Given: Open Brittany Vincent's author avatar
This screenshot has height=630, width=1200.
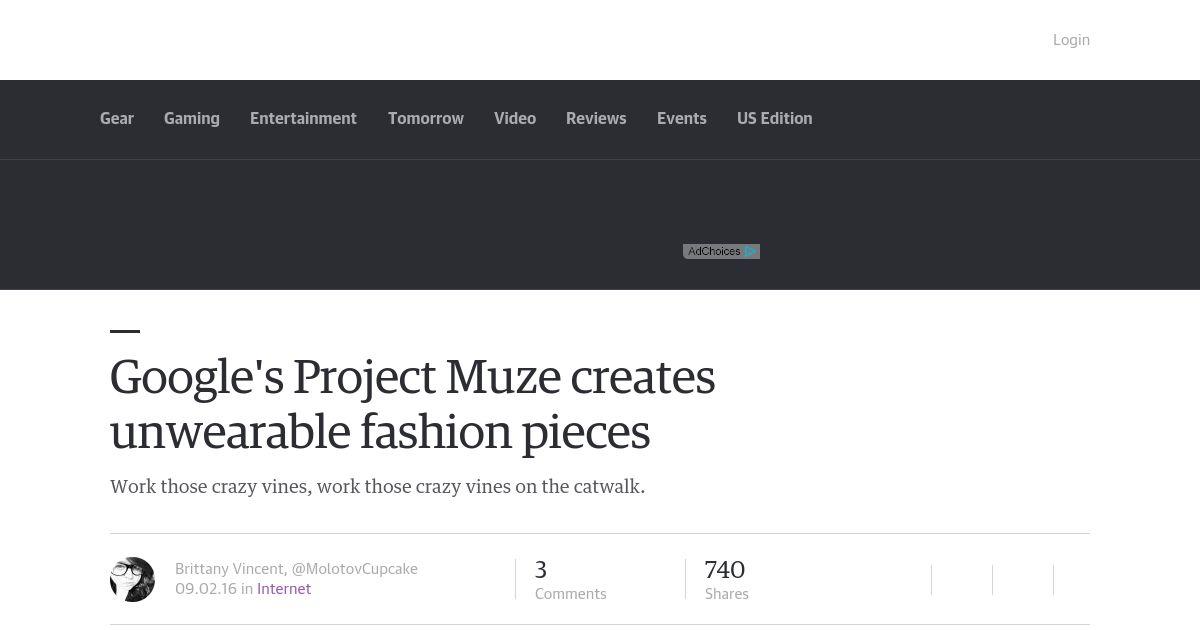Looking at the screenshot, I should pos(132,579).
